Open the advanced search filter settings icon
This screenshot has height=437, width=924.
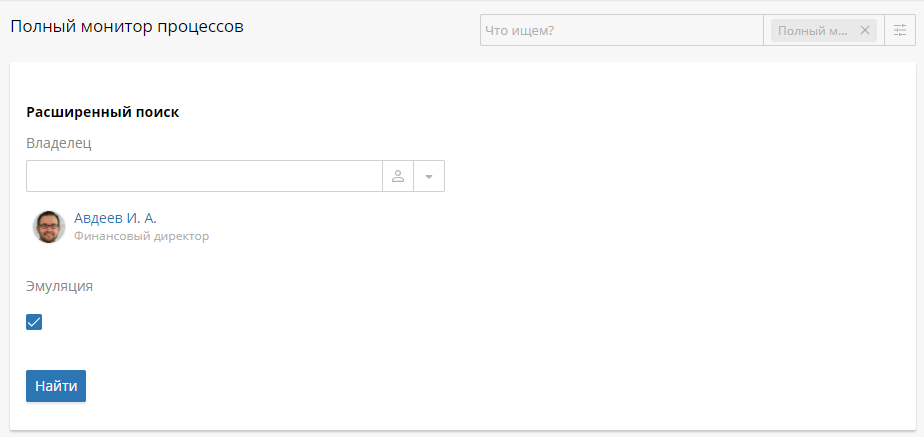[x=900, y=30]
